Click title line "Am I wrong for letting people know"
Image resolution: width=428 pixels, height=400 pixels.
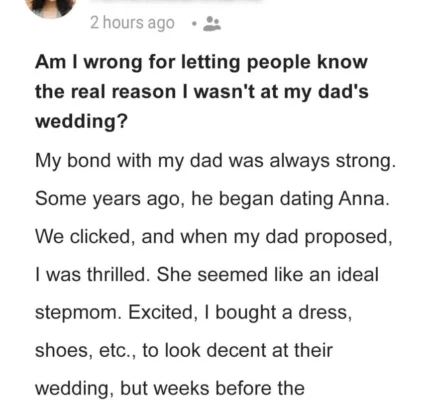(x=201, y=63)
